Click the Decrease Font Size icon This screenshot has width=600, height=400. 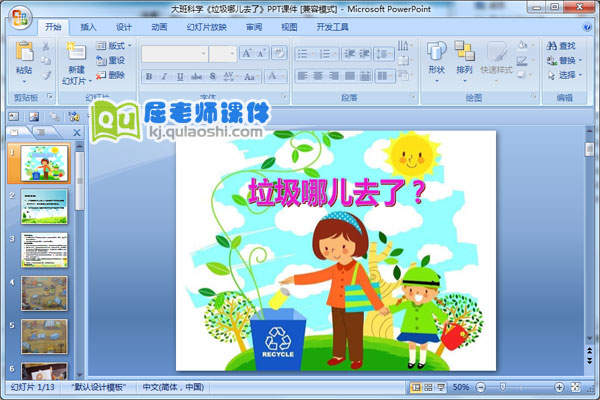(x=262, y=54)
